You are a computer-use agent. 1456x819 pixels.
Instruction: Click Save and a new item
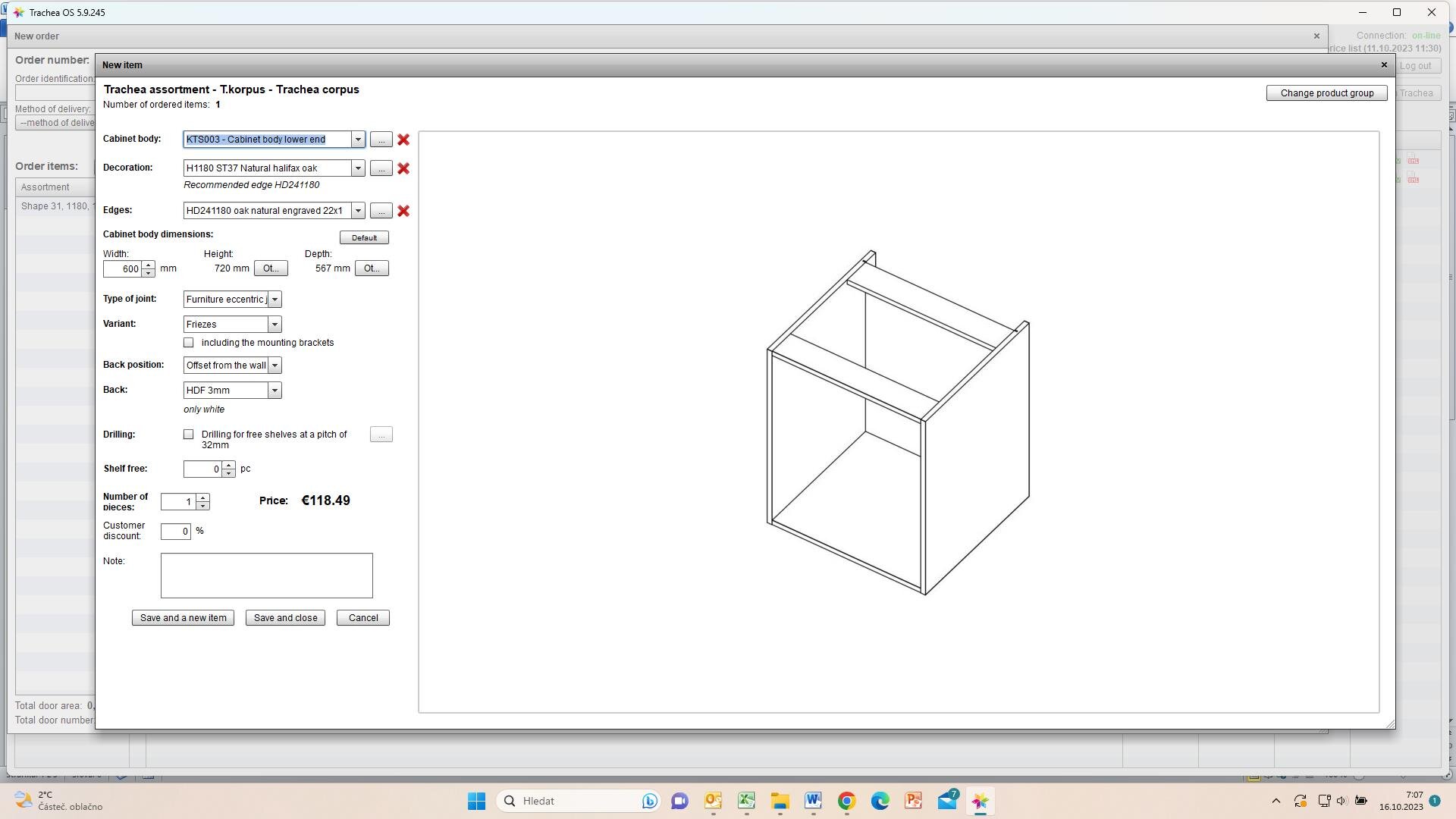[x=183, y=618]
